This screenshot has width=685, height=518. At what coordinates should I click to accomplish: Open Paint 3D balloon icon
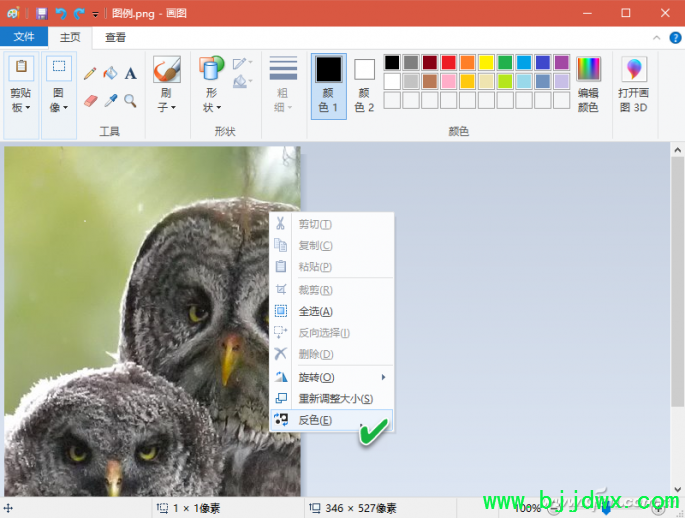(x=634, y=69)
